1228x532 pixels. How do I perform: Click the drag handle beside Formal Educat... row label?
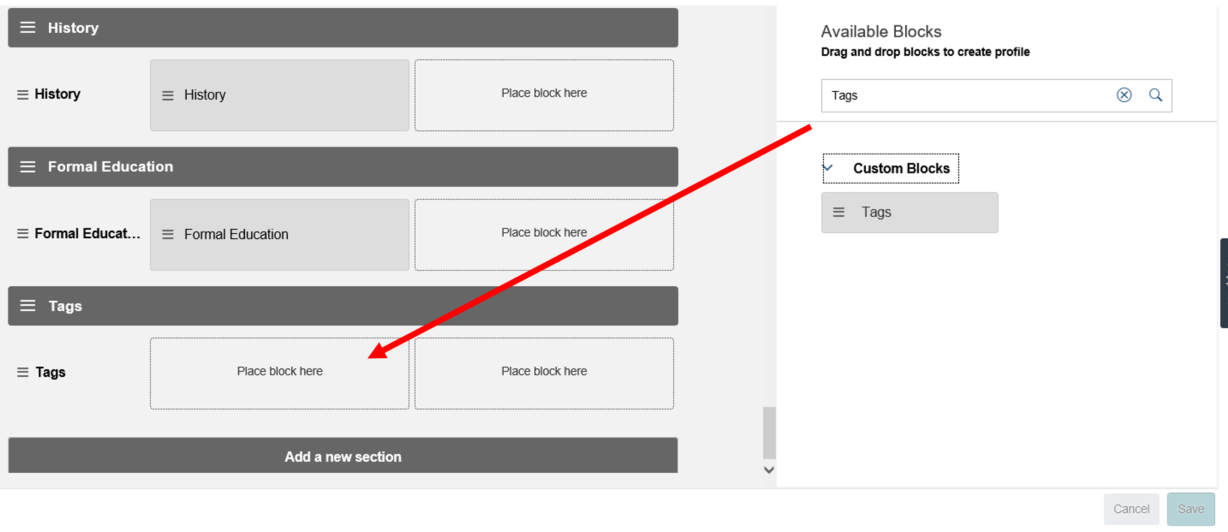tap(23, 233)
